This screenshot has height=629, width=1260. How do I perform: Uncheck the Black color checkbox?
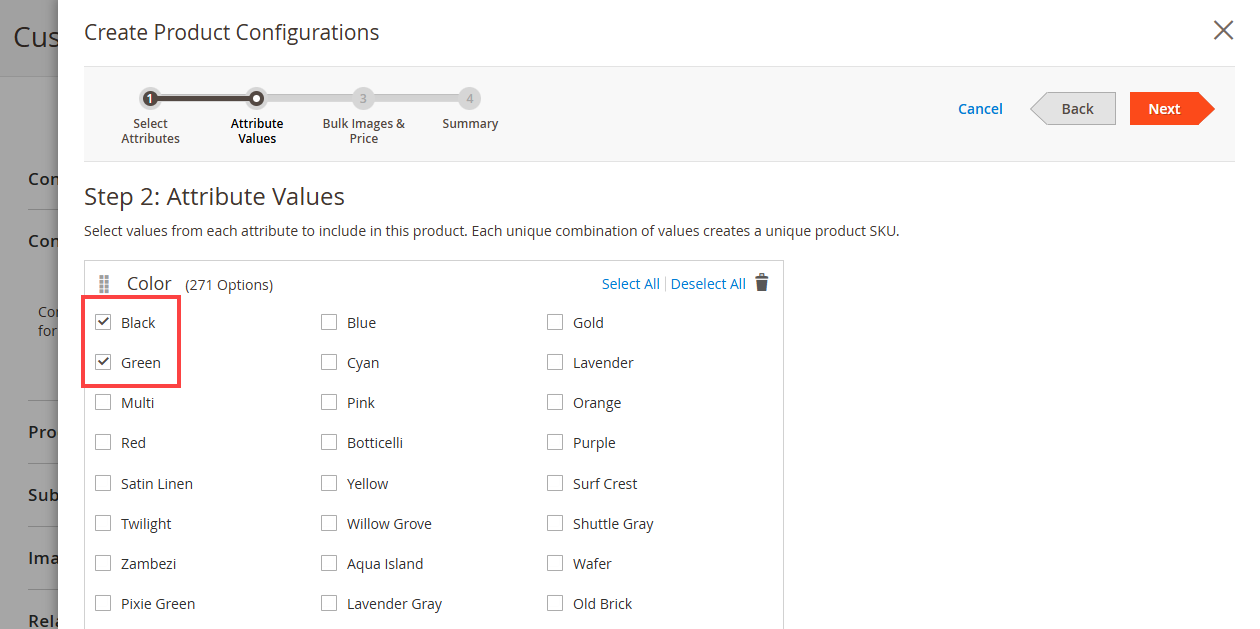pyautogui.click(x=103, y=322)
